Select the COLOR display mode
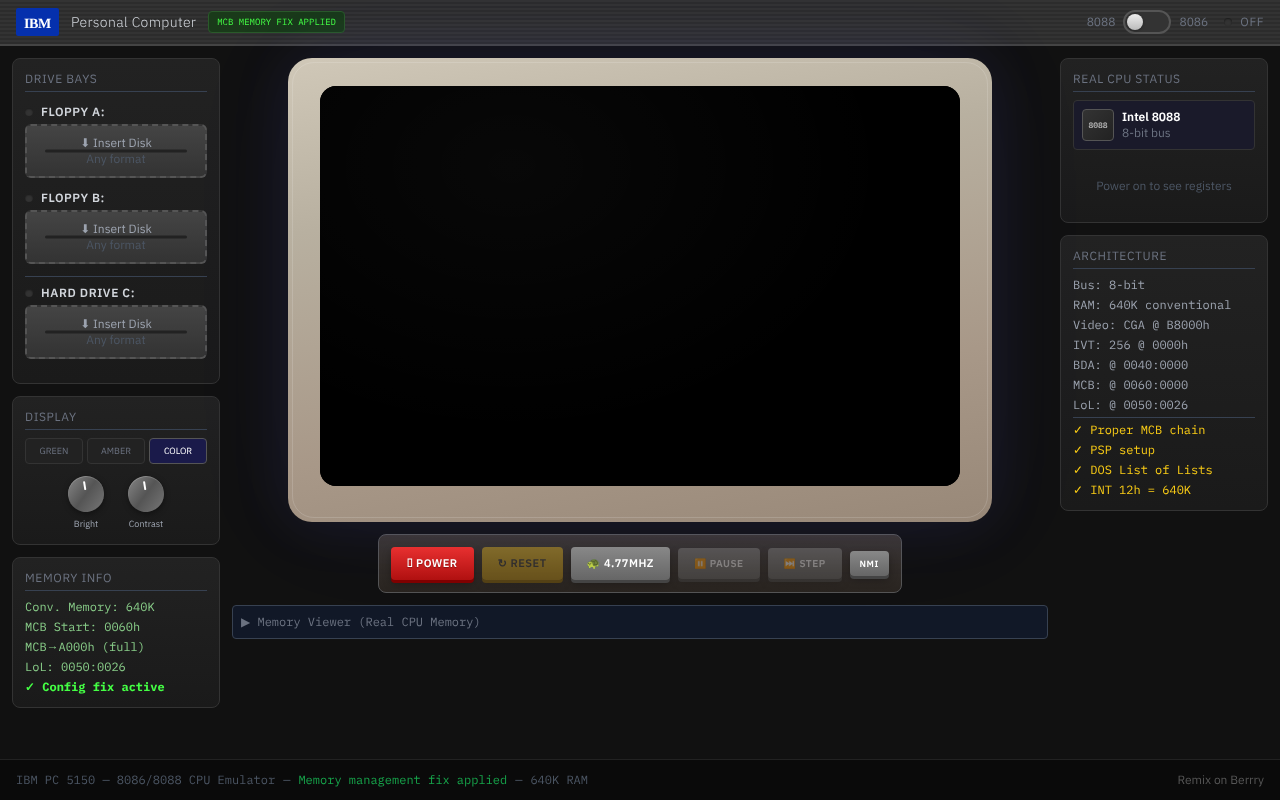This screenshot has width=1280, height=800. click(178, 451)
